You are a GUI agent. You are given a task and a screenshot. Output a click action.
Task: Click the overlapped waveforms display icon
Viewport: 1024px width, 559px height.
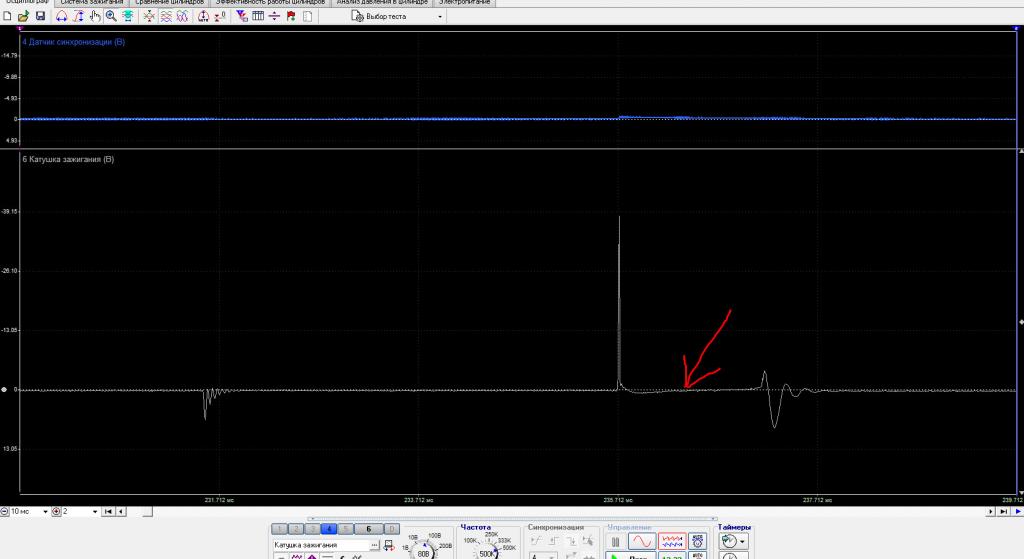click(x=182, y=16)
